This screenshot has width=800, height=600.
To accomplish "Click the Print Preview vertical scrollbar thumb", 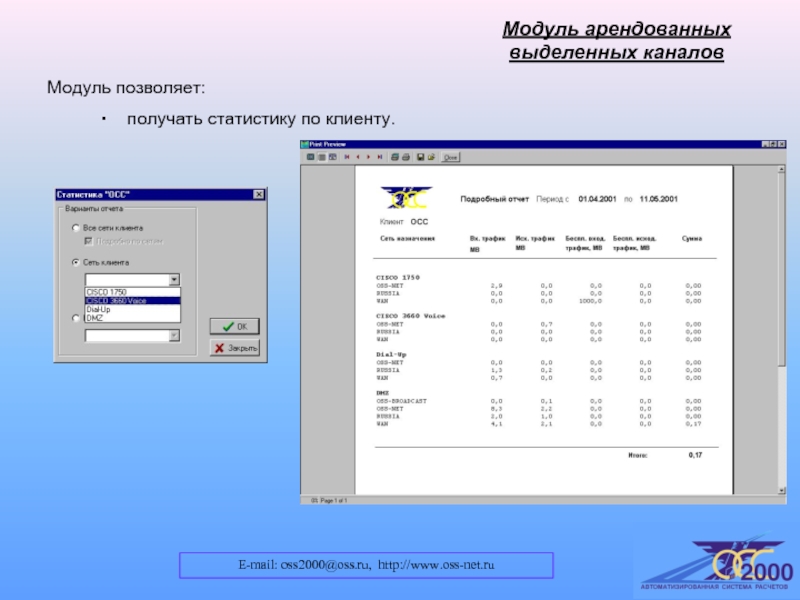I will click(781, 270).
